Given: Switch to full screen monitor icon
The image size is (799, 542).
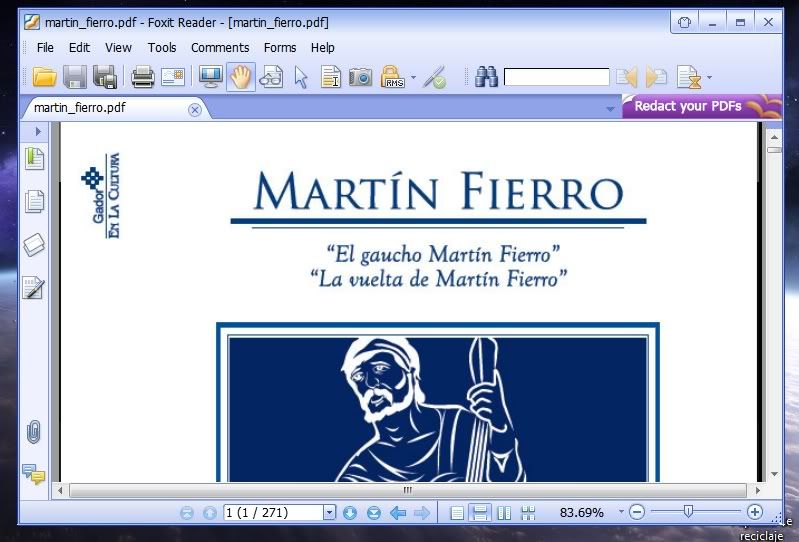Looking at the screenshot, I should tap(210, 77).
